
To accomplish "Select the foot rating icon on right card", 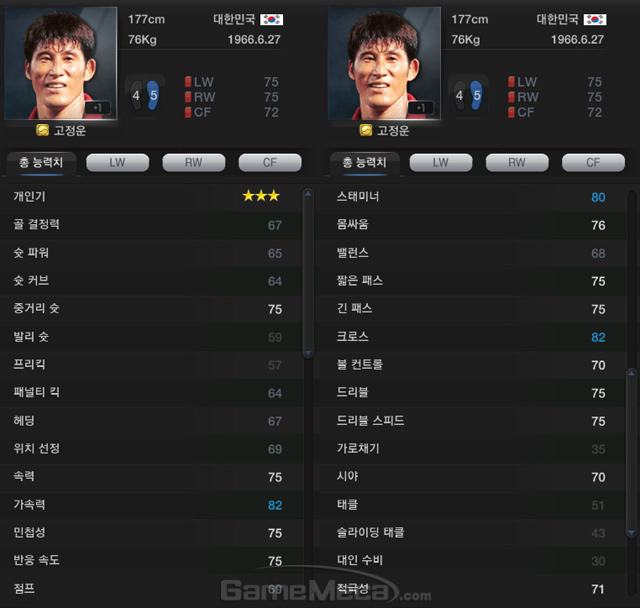I will pos(468,95).
